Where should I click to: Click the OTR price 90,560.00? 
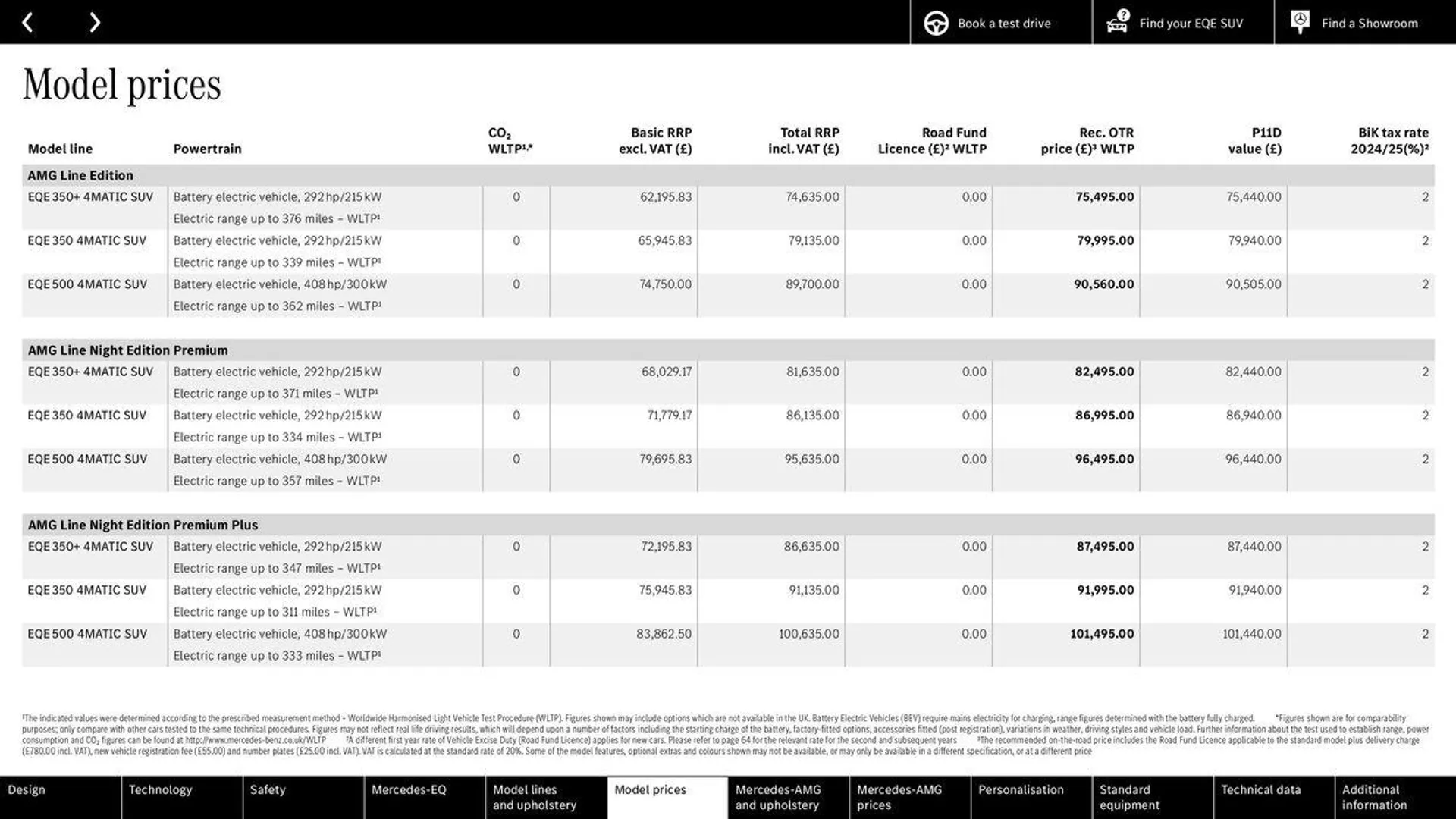coord(1104,284)
